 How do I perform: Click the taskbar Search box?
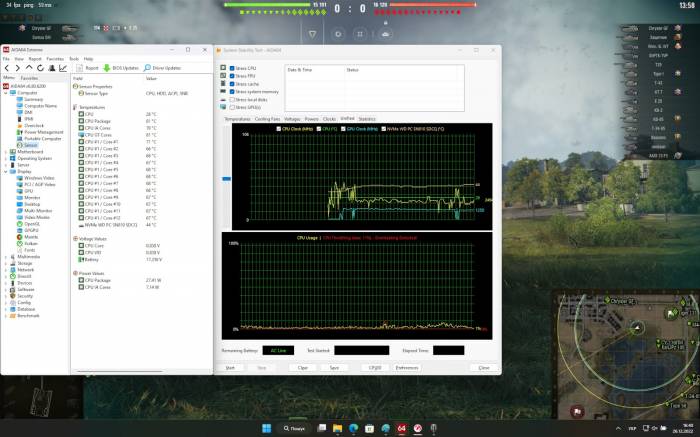click(x=294, y=429)
